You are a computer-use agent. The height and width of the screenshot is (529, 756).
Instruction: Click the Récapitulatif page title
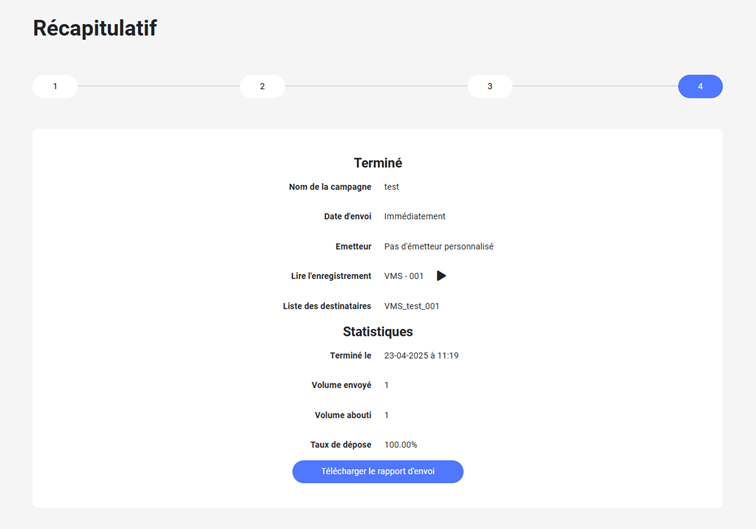[95, 29]
